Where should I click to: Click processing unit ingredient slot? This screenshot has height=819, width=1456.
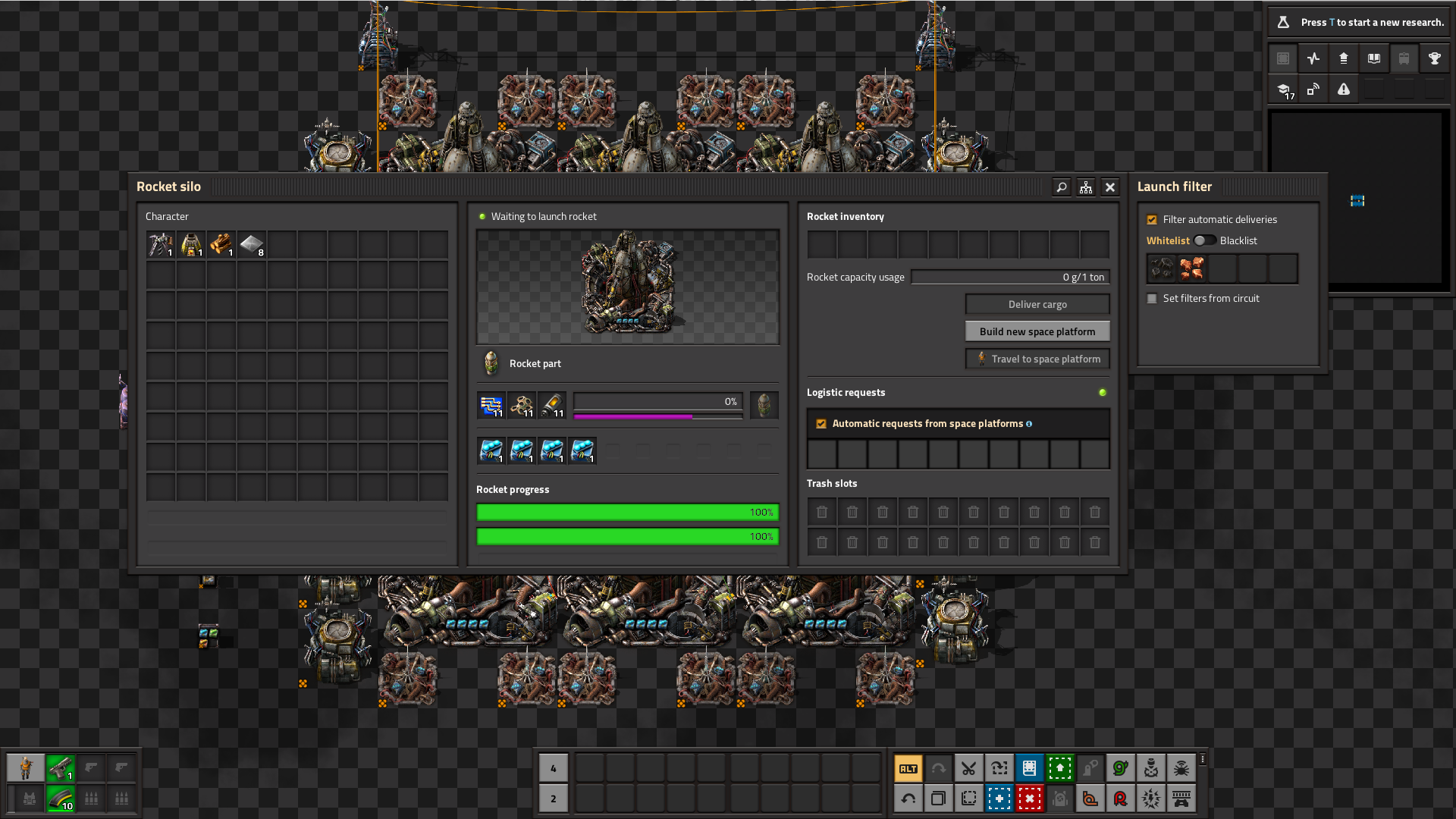click(x=491, y=405)
